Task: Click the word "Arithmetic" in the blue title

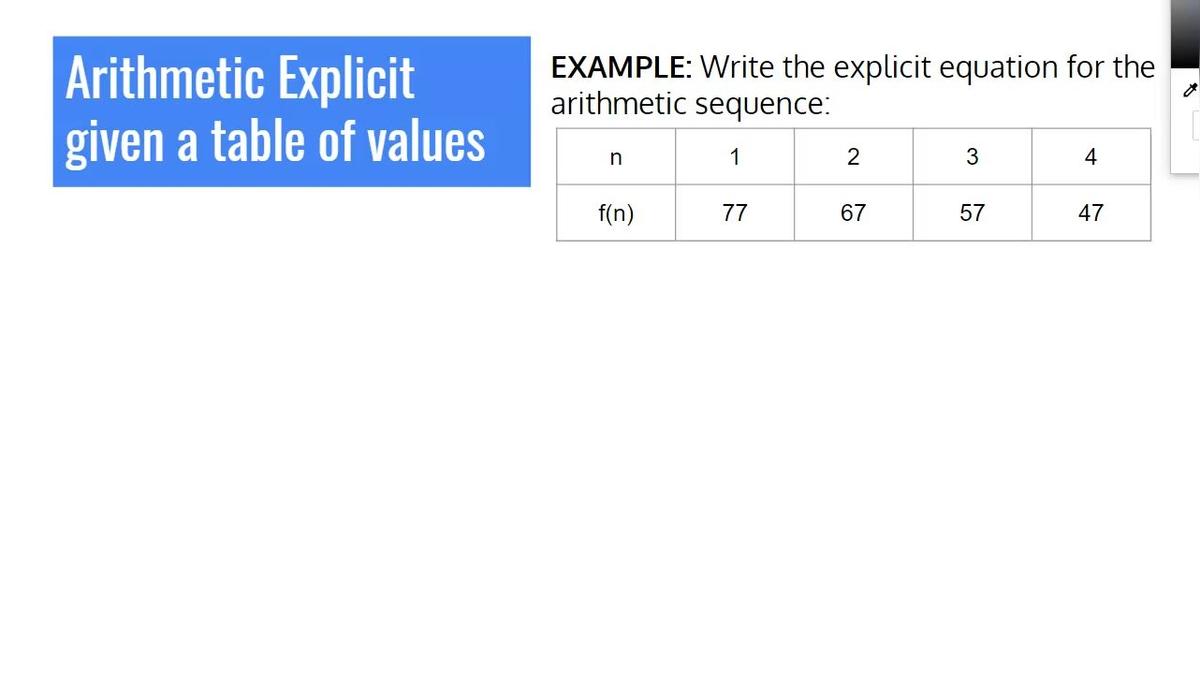Action: tap(163, 78)
